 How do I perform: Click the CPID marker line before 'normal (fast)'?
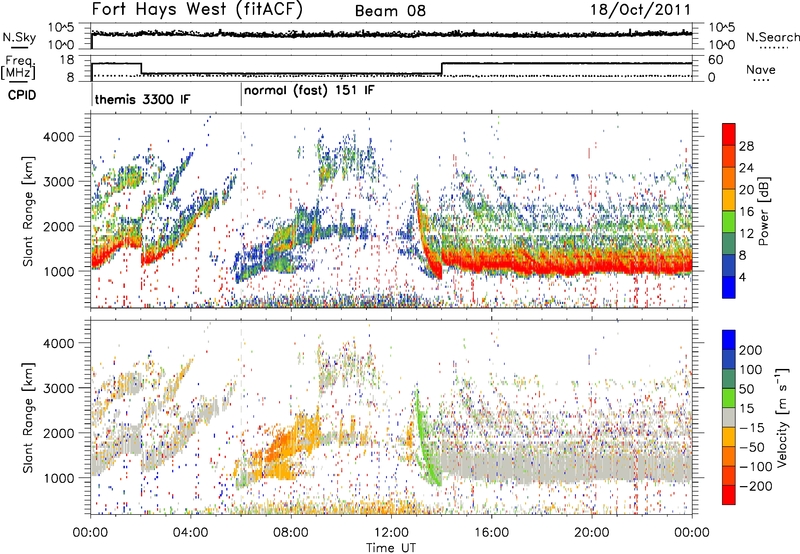[241, 95]
